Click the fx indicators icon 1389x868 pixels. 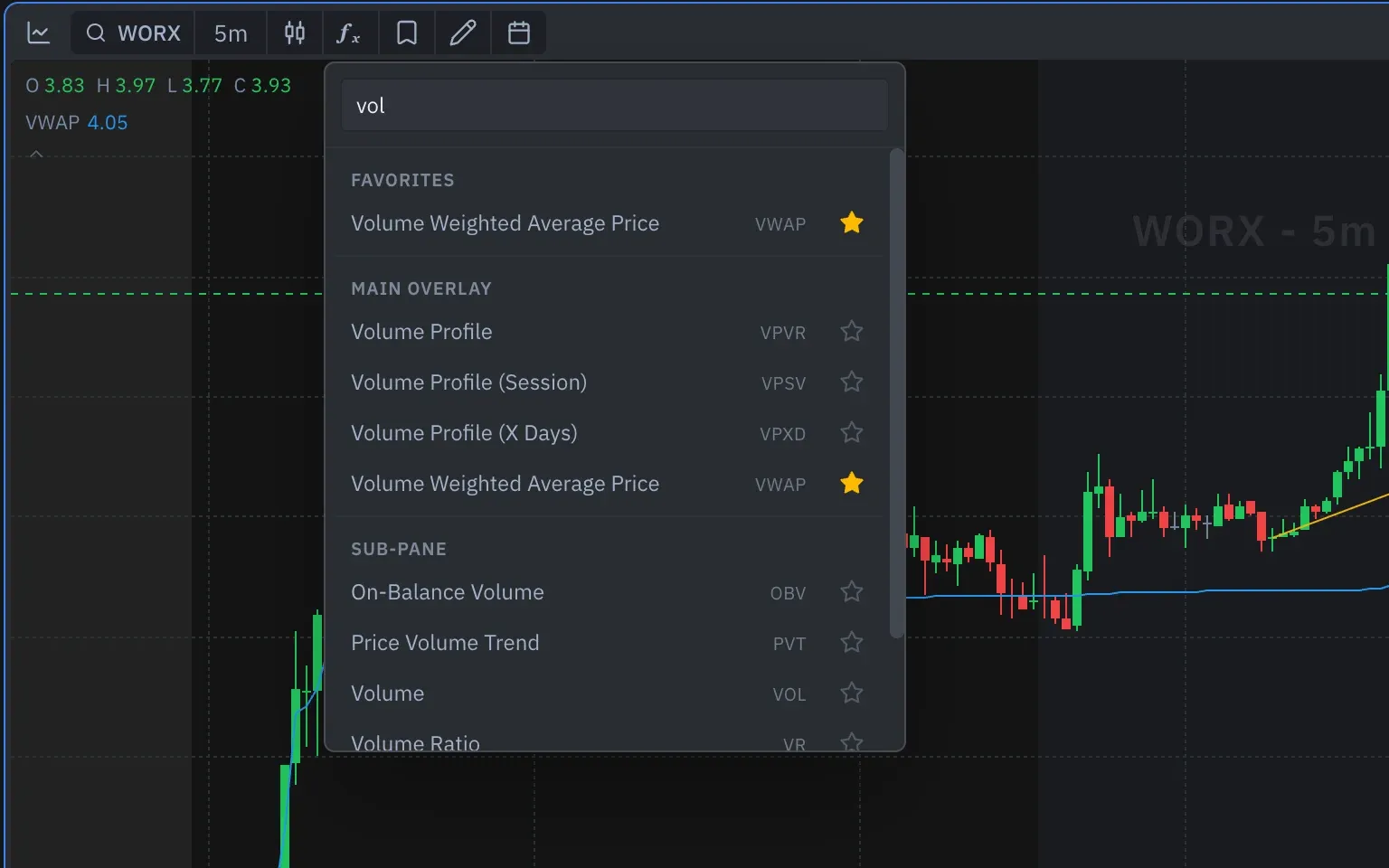pyautogui.click(x=349, y=33)
